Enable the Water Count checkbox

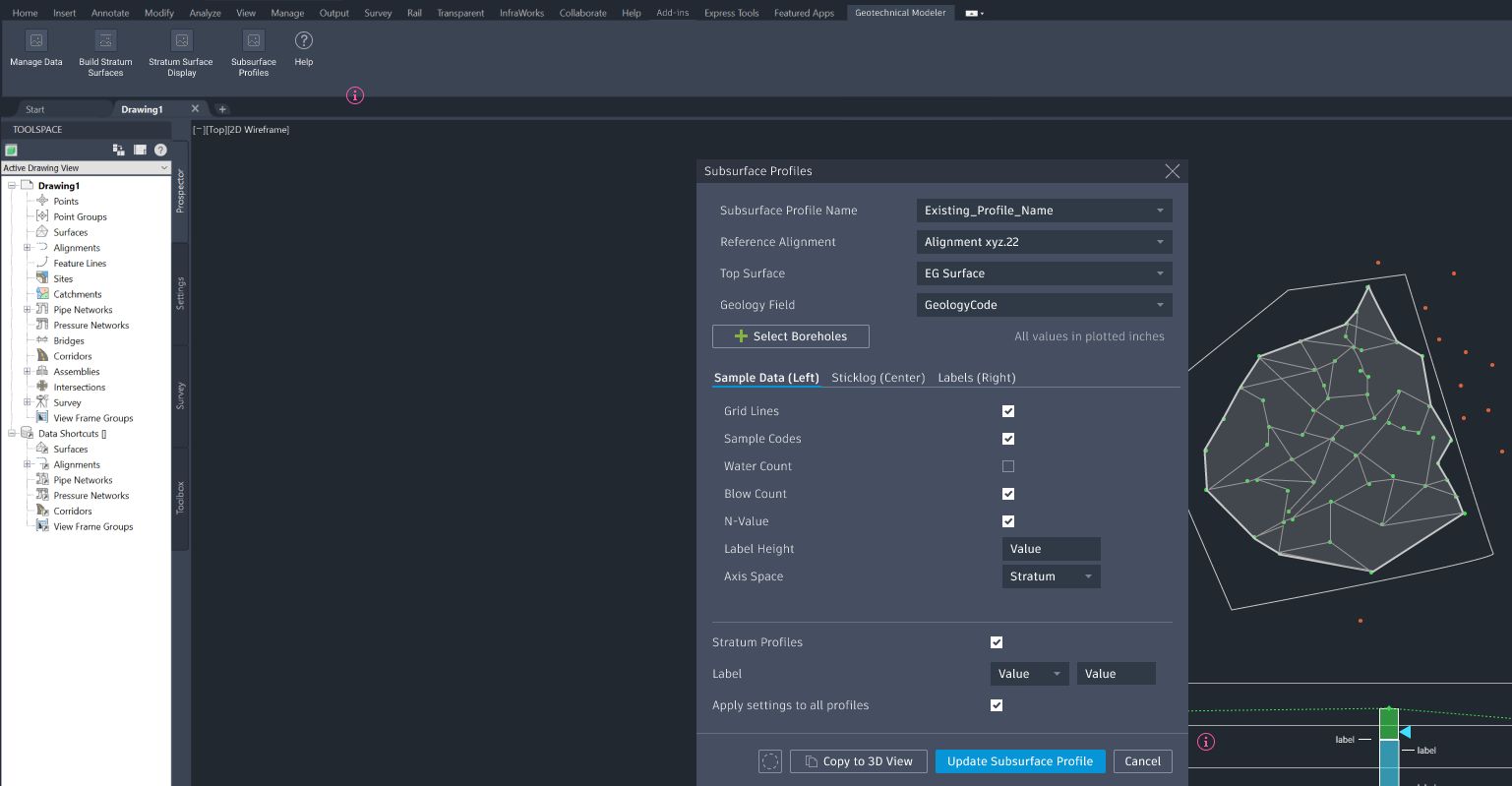1007,465
